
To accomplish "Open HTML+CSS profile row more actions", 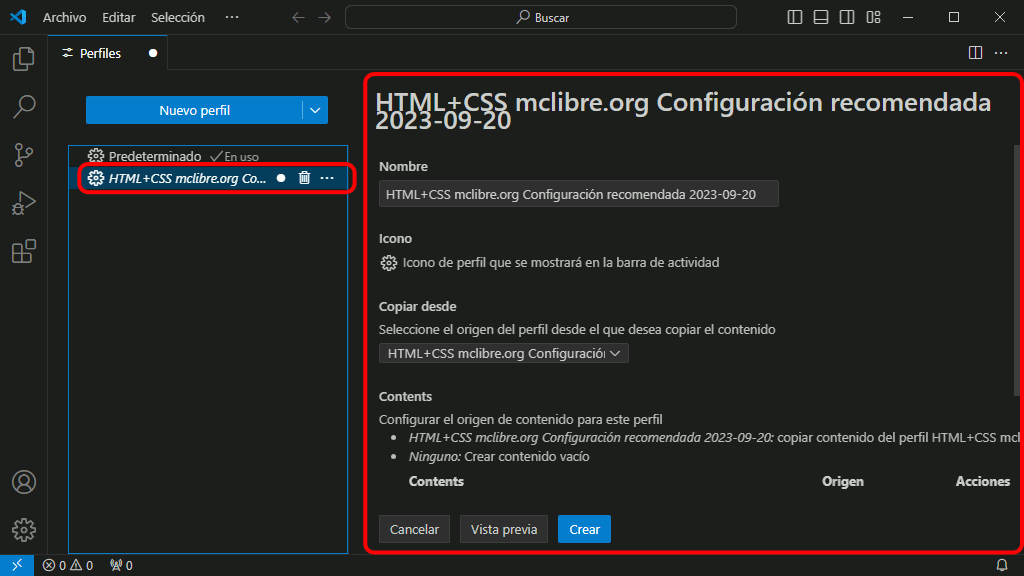I will 327,178.
